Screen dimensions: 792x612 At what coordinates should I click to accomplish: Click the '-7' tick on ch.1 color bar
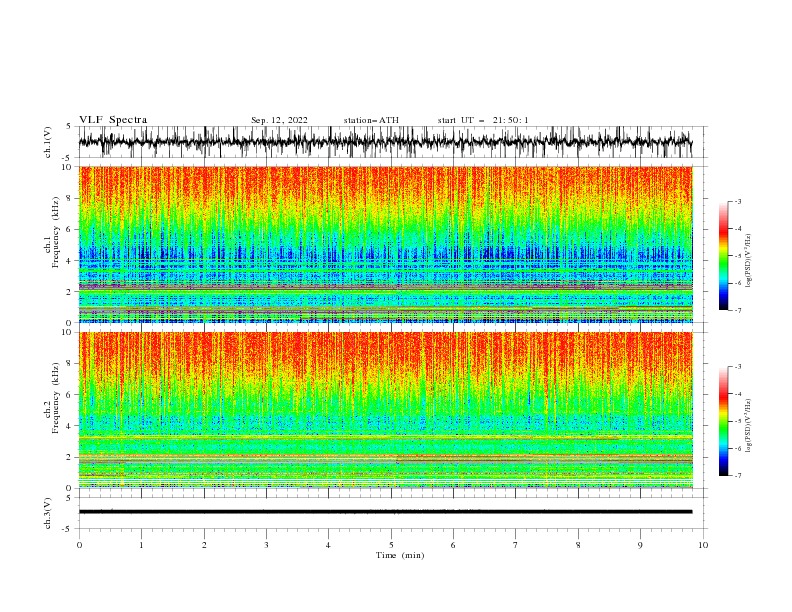point(737,311)
